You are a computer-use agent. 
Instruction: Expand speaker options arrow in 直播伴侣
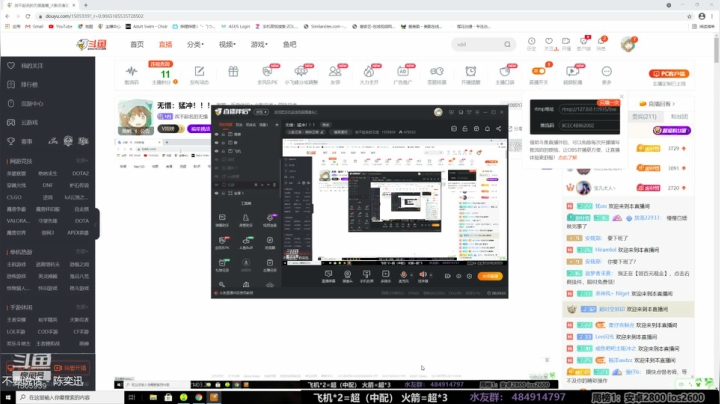[431, 275]
